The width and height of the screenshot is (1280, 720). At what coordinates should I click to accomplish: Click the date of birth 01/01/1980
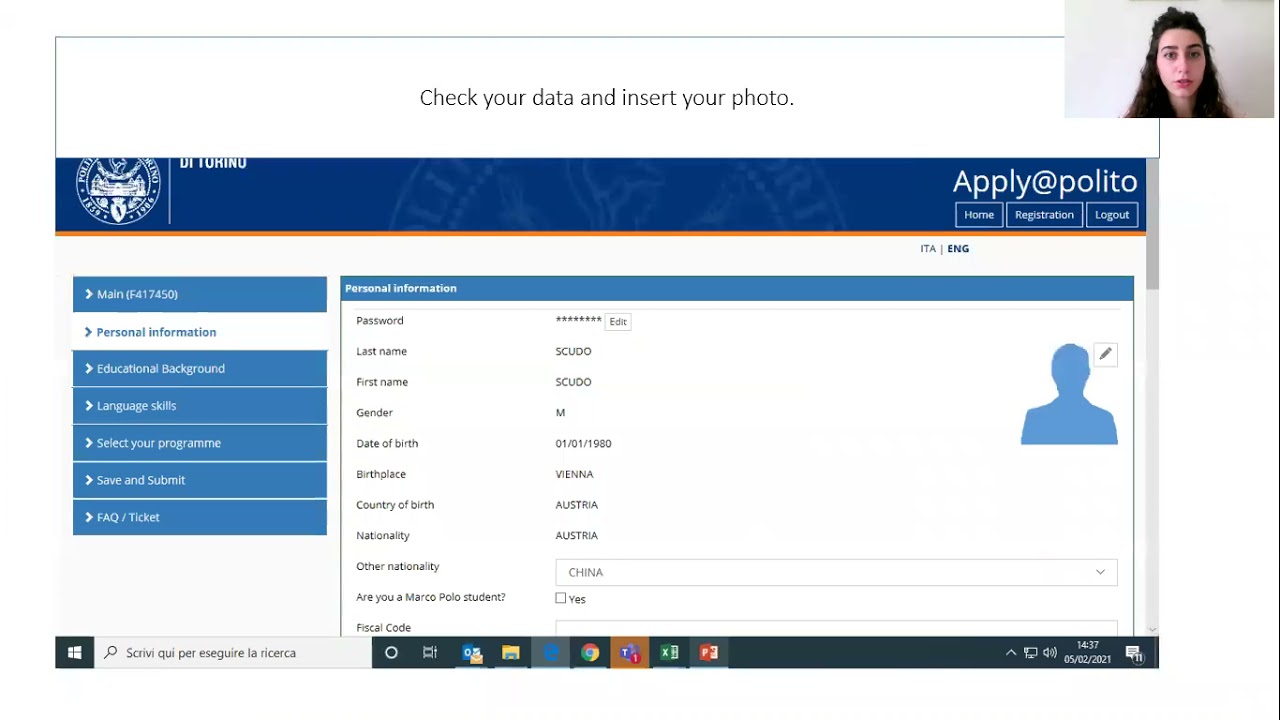(x=584, y=443)
